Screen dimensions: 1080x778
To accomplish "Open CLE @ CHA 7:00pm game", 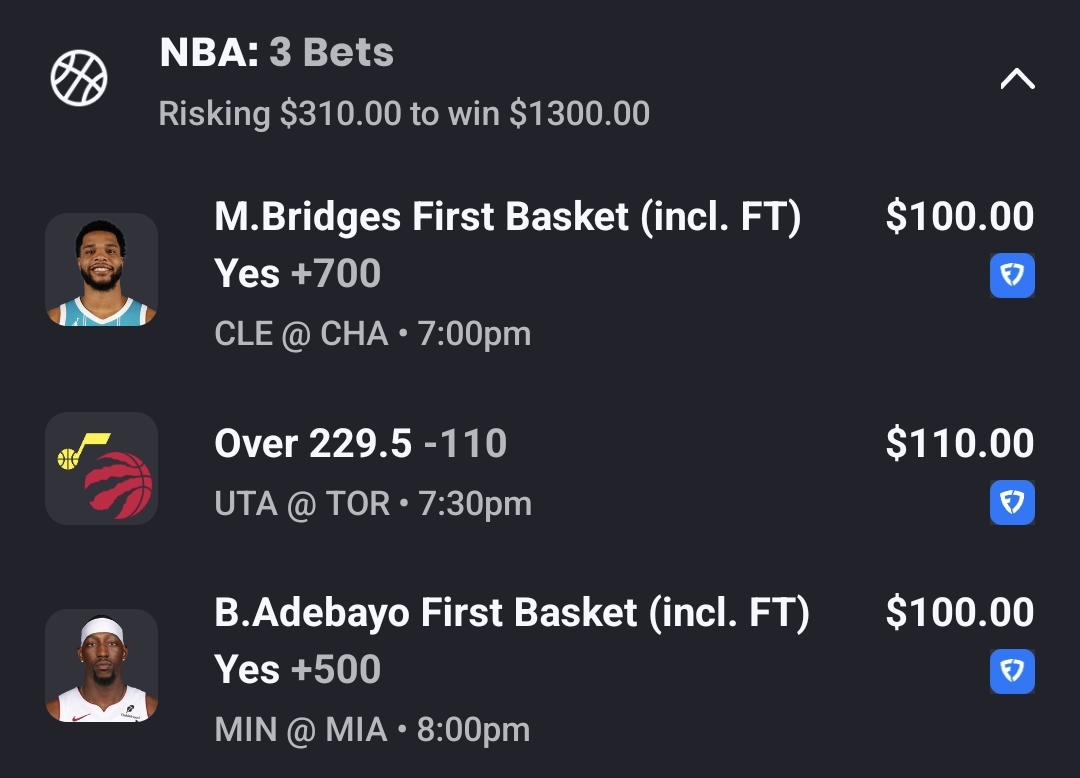I will tap(372, 333).
